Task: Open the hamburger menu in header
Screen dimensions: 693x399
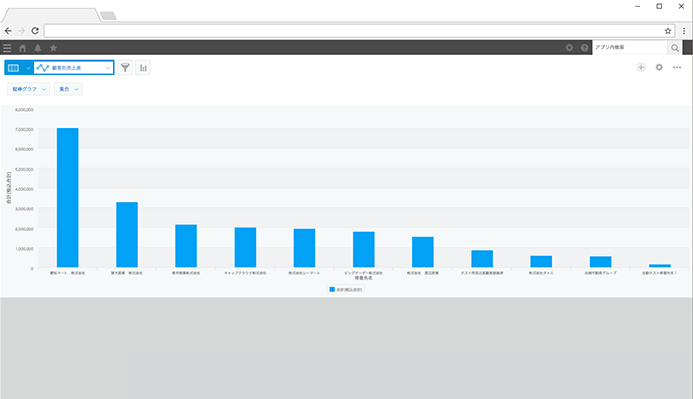Action: tap(7, 48)
